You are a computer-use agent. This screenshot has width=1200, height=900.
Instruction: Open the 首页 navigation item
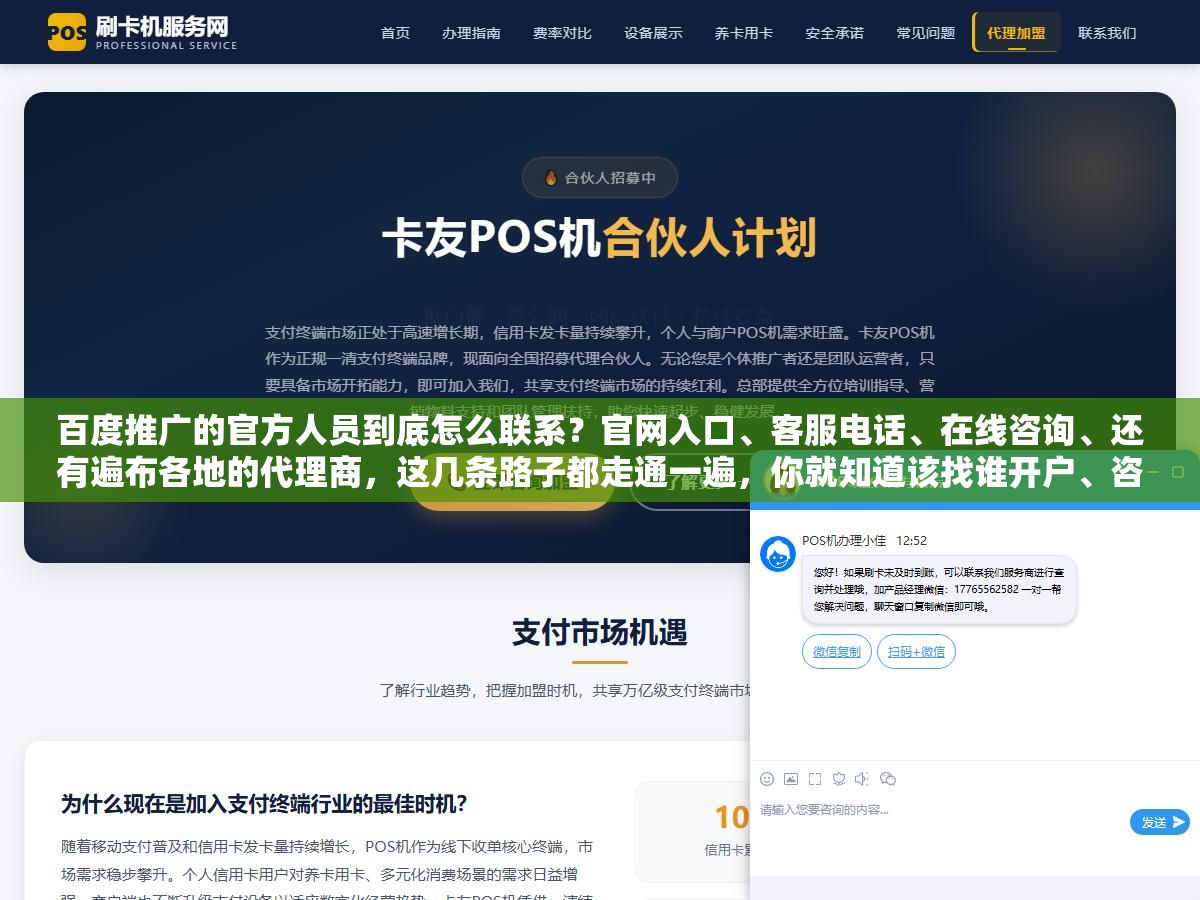tap(395, 33)
